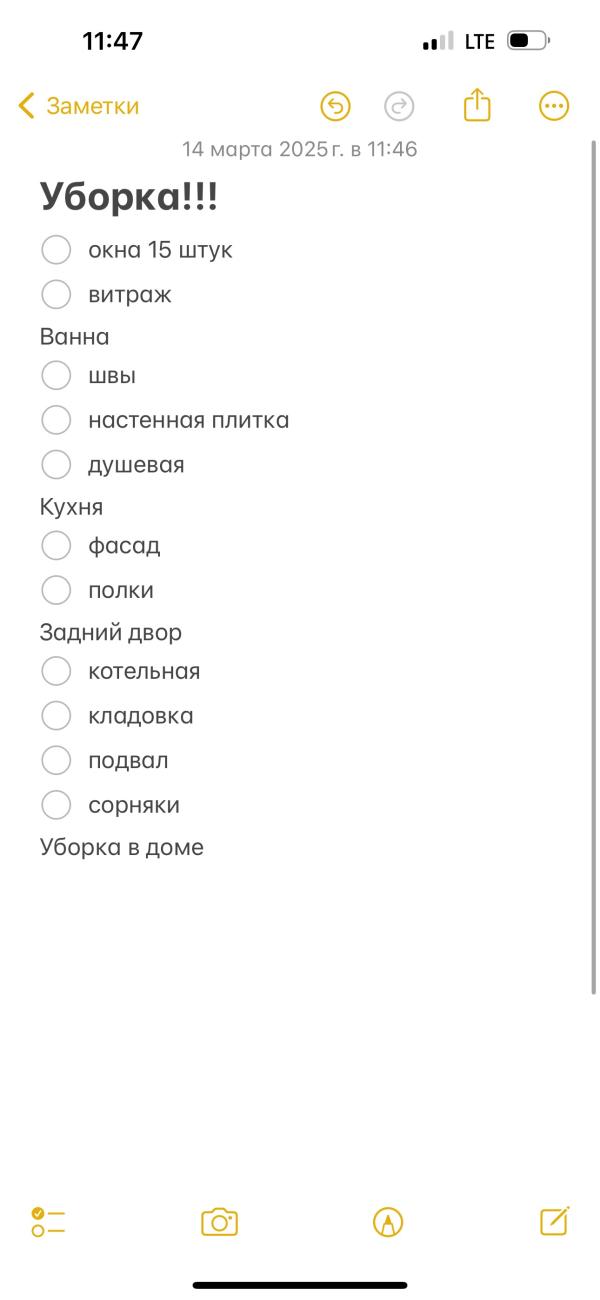Open the share sheet icon

tap(478, 105)
